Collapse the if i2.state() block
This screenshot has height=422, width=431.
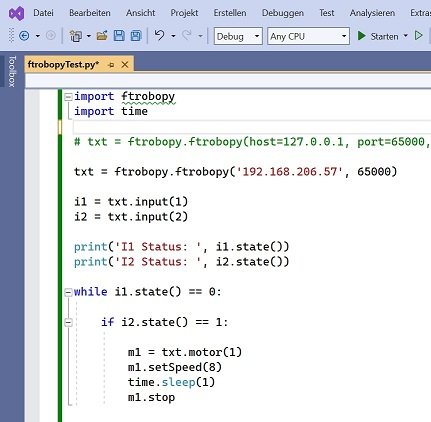(x=68, y=323)
